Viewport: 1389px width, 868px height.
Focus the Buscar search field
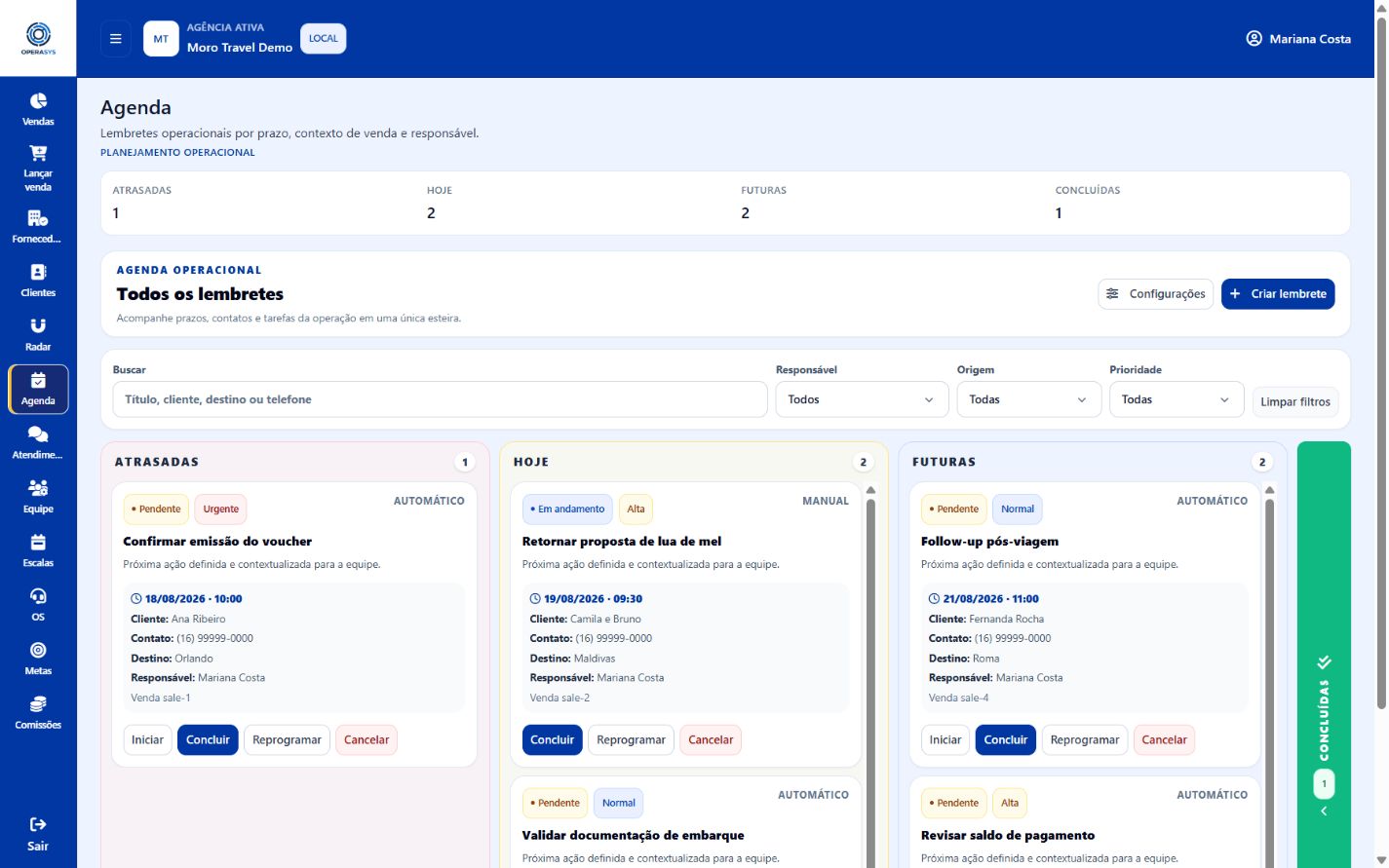coord(440,399)
